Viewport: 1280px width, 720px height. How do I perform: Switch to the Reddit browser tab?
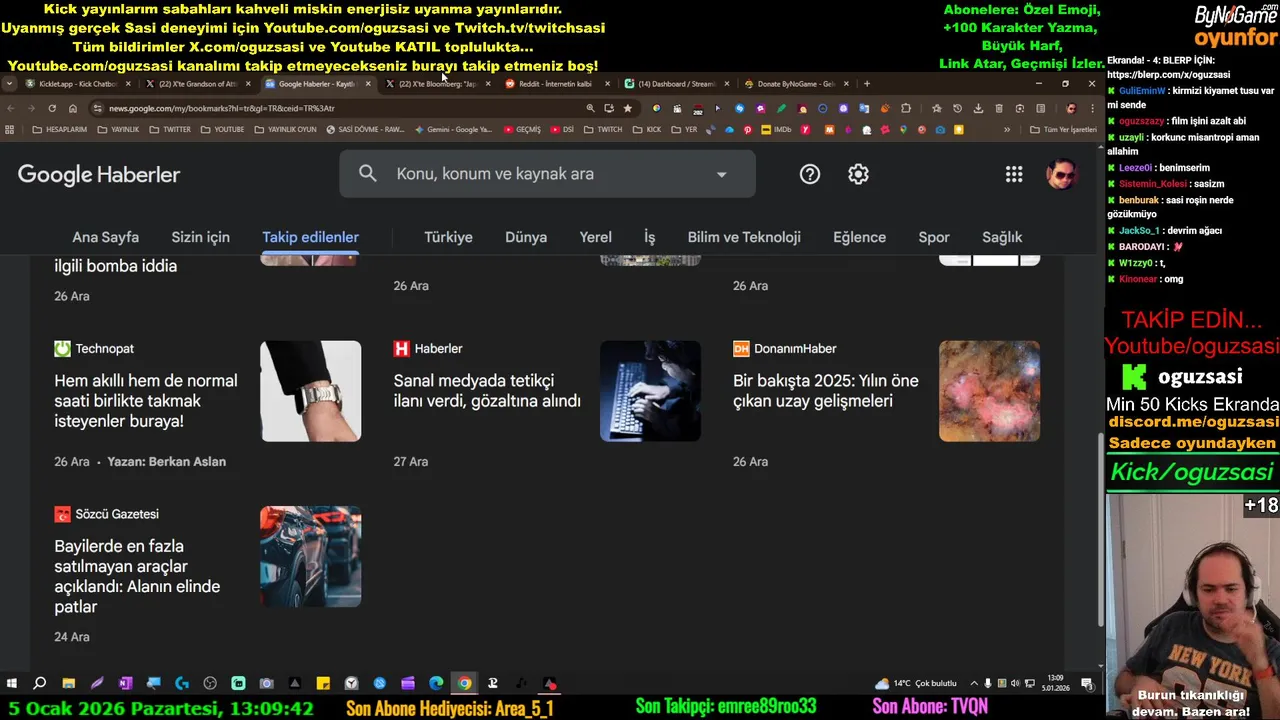[x=555, y=84]
